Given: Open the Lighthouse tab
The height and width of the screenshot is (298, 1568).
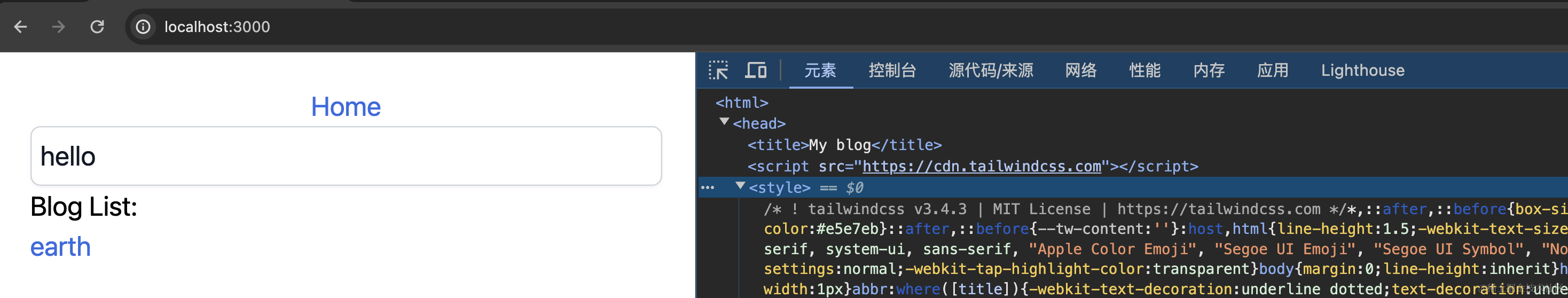Looking at the screenshot, I should pos(1362,70).
